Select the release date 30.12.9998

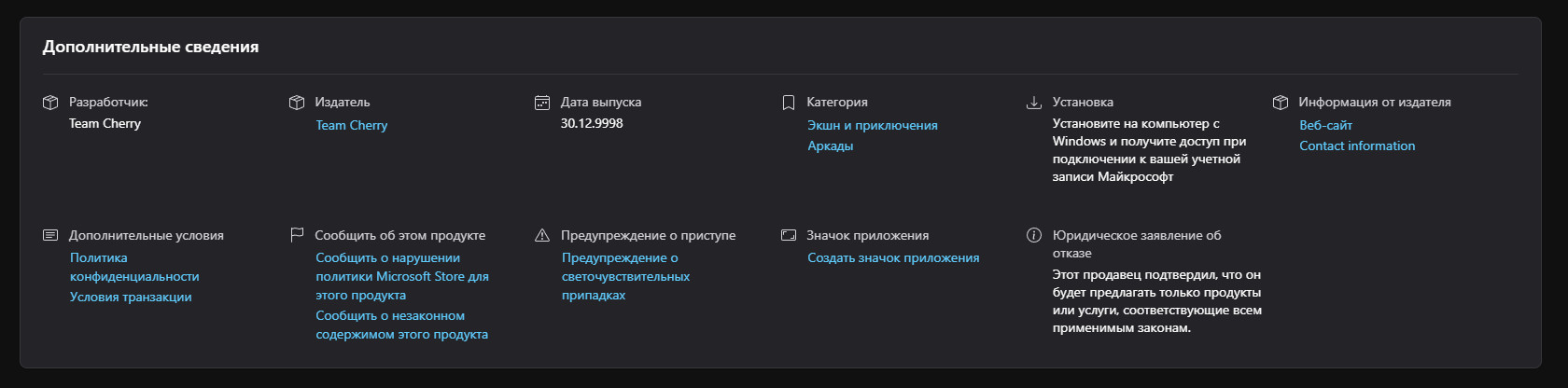(x=592, y=123)
